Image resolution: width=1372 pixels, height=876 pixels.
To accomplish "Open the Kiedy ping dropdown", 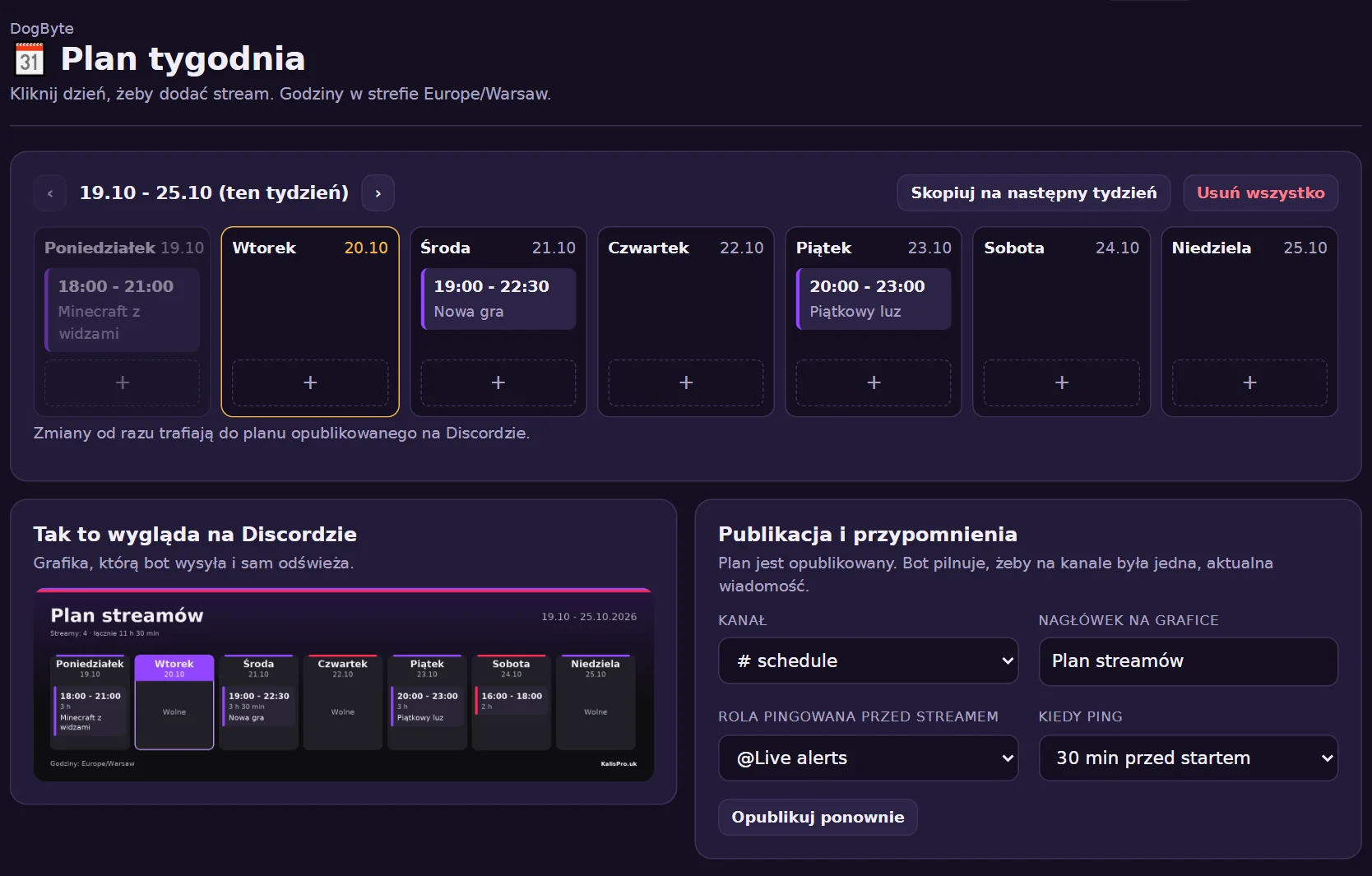I will coord(1189,758).
